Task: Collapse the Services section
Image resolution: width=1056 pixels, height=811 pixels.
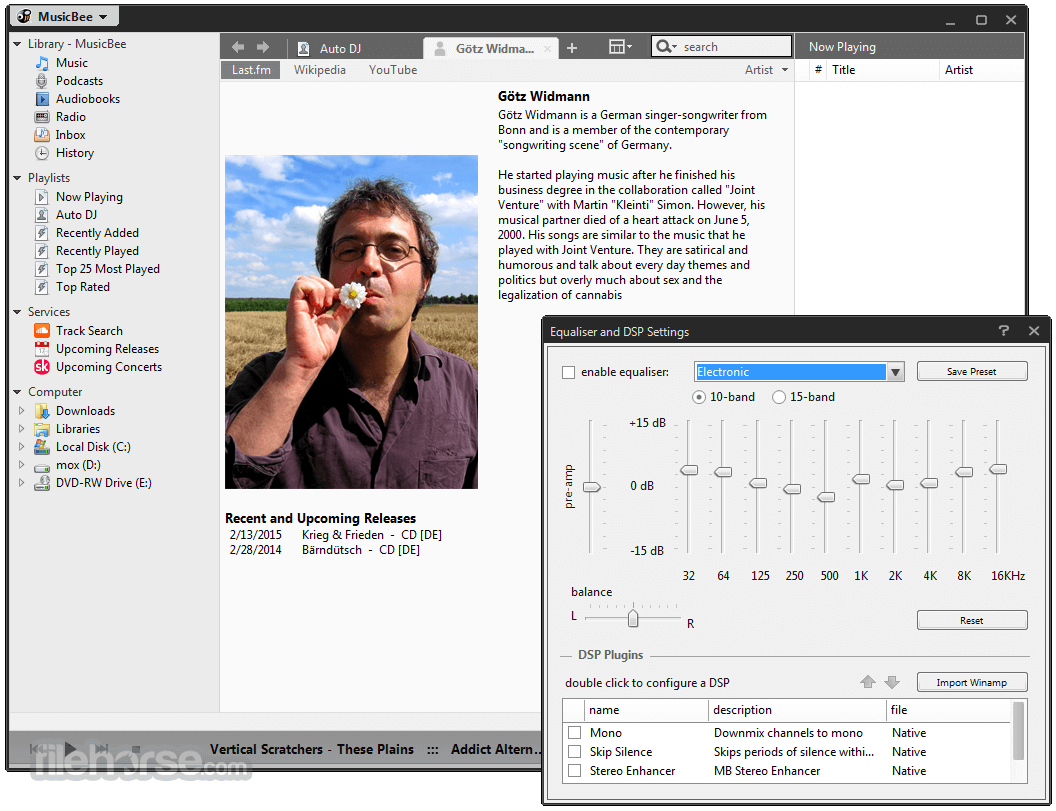Action: point(17,312)
